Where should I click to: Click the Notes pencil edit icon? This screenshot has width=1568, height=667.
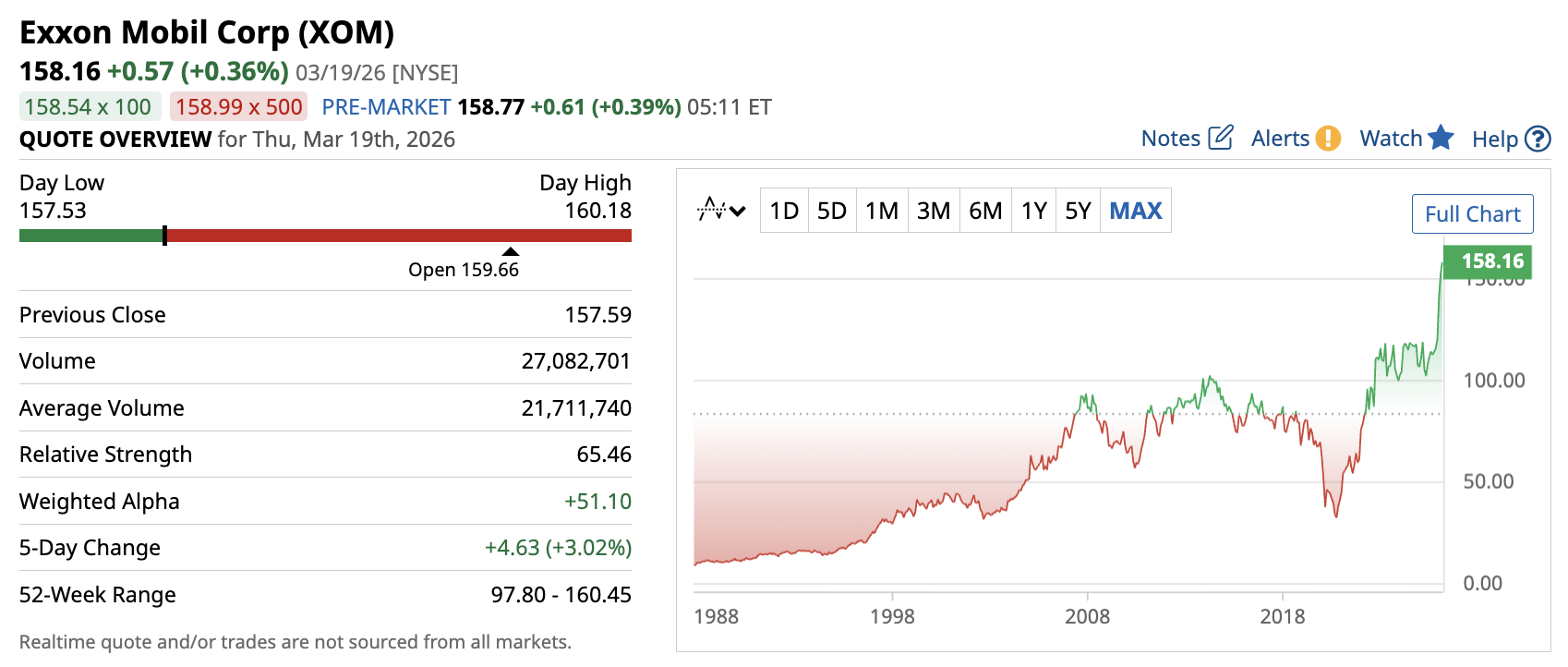[x=1220, y=138]
